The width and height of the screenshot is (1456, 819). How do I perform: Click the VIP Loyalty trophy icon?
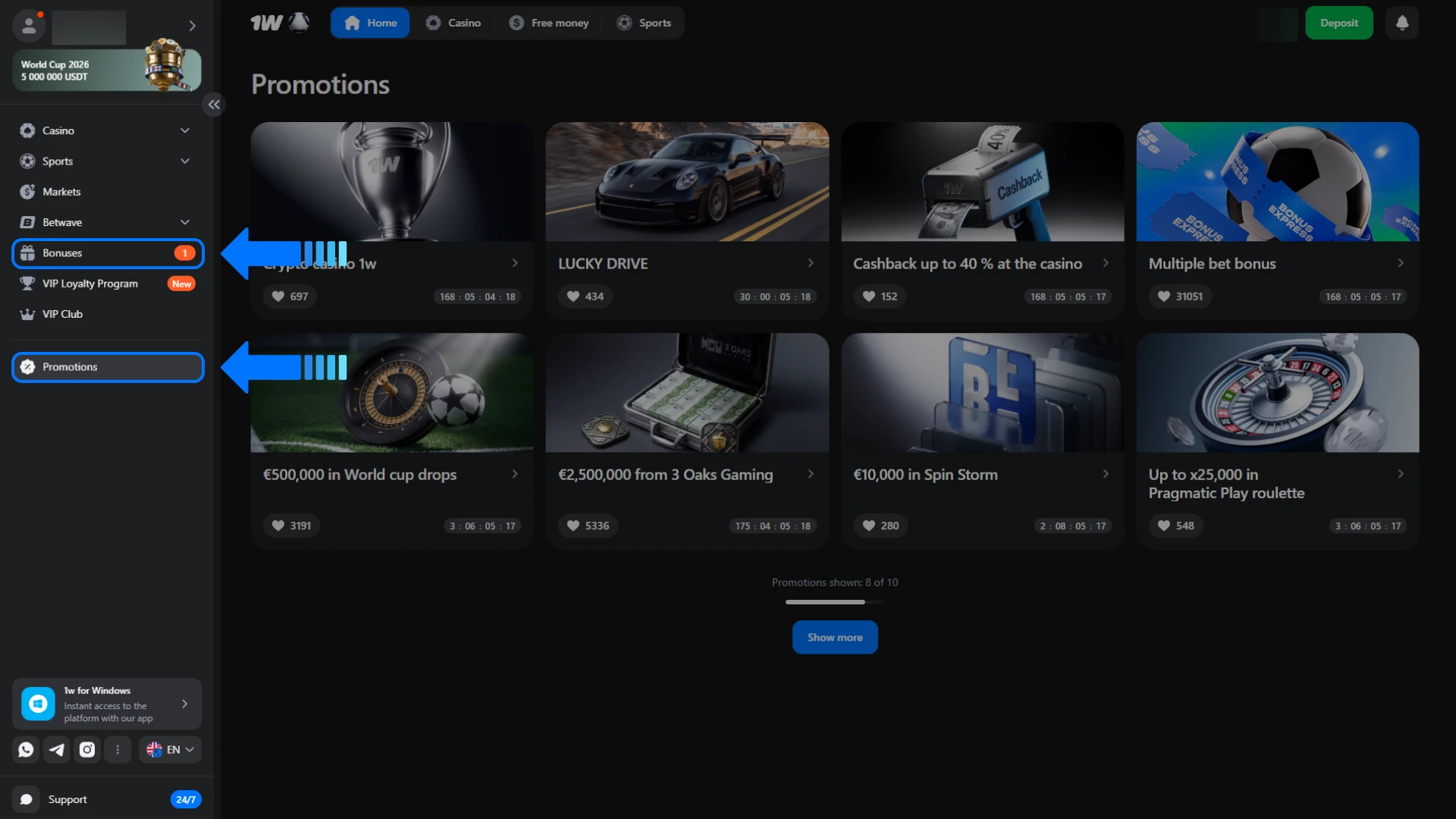coord(27,284)
